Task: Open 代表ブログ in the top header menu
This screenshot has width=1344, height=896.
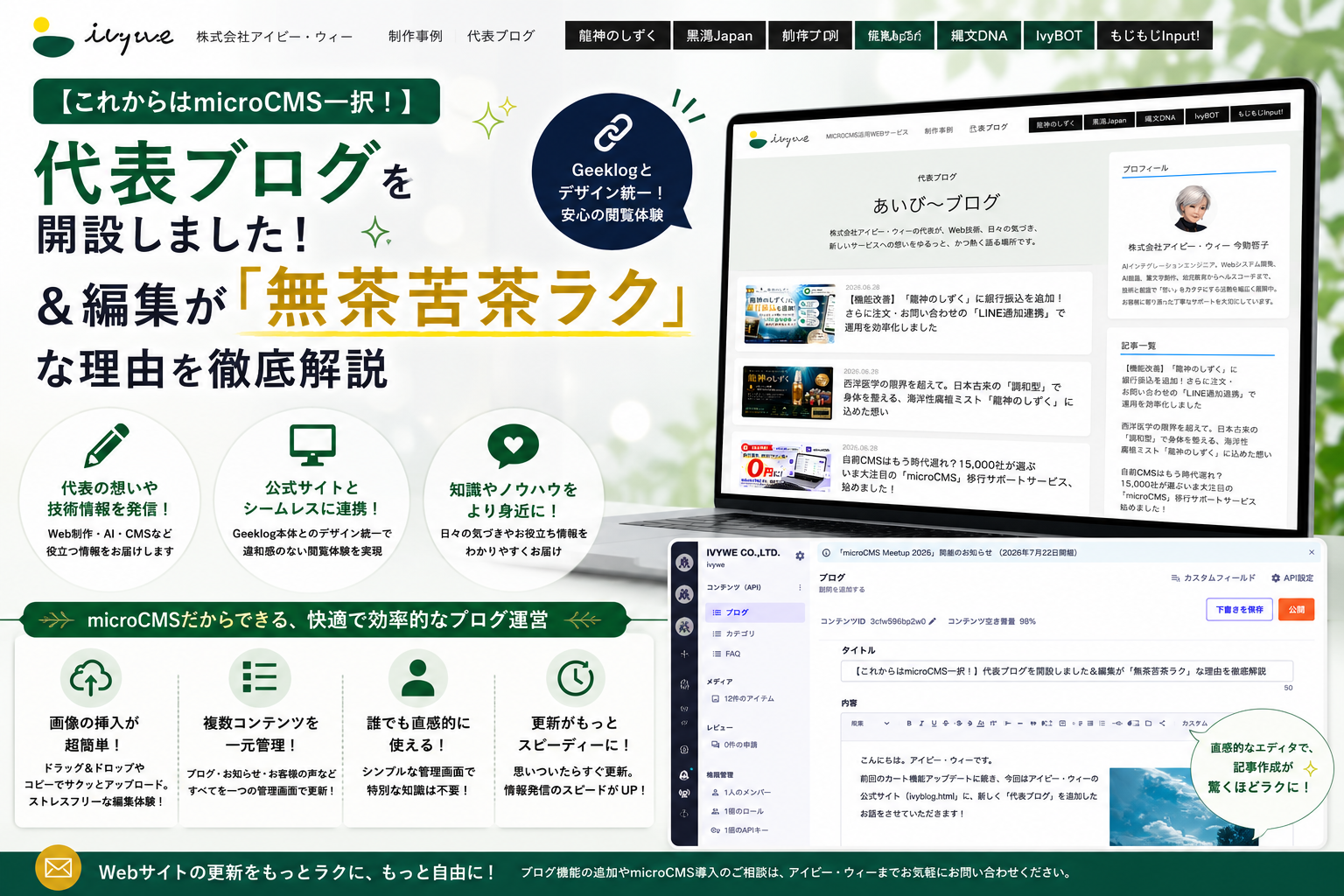Action: pos(500,36)
